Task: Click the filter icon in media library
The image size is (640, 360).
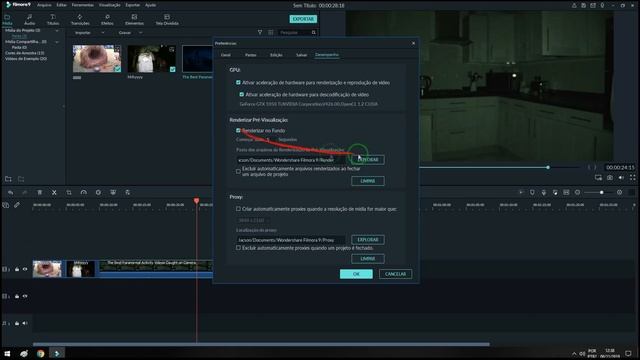Action: [260, 32]
